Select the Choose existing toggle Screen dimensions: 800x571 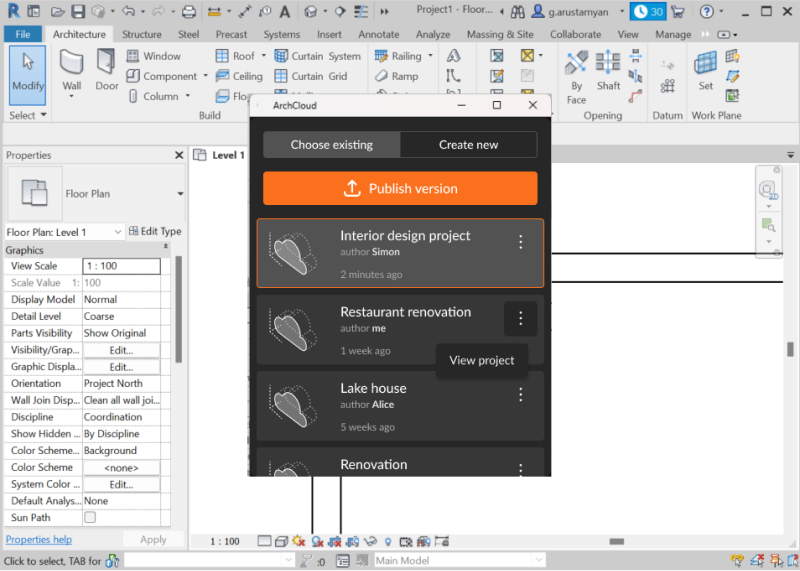click(331, 145)
